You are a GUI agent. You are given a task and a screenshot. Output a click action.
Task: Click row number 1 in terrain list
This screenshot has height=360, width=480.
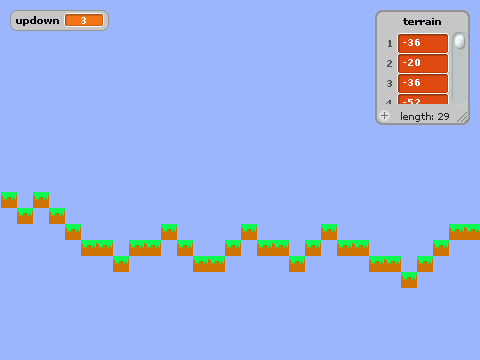coord(389,44)
